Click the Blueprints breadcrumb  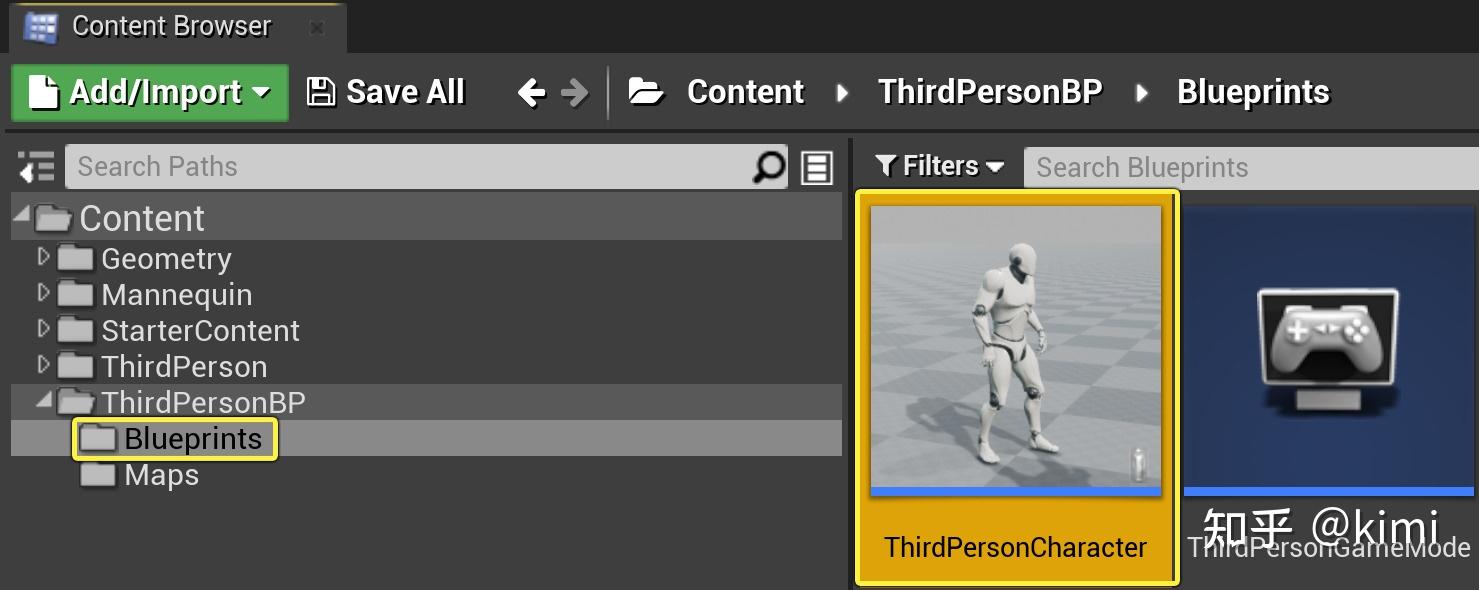tap(1253, 92)
